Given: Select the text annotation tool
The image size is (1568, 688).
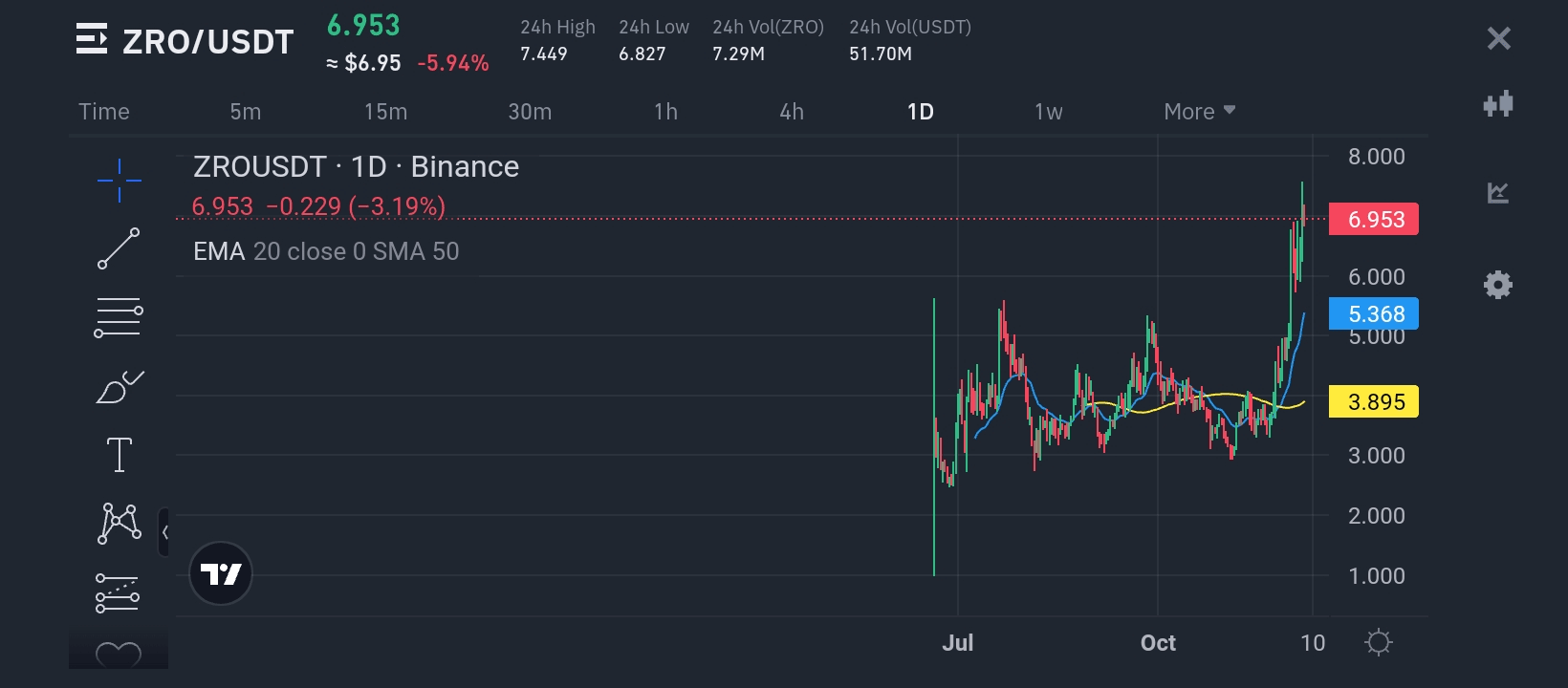Looking at the screenshot, I should tap(119, 455).
